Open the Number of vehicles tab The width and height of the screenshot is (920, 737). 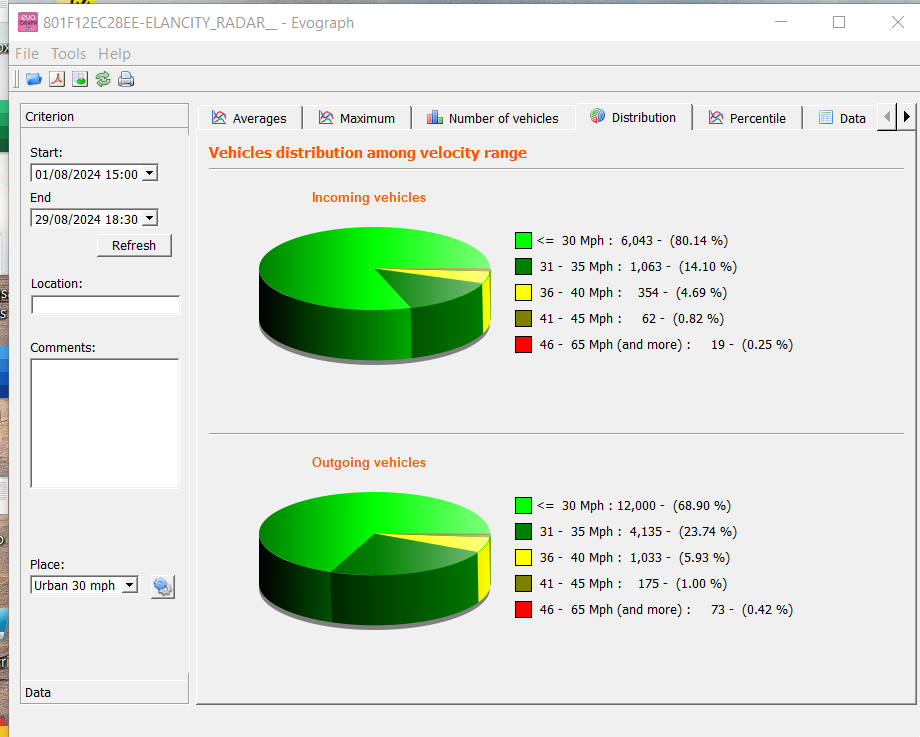pyautogui.click(x=493, y=118)
